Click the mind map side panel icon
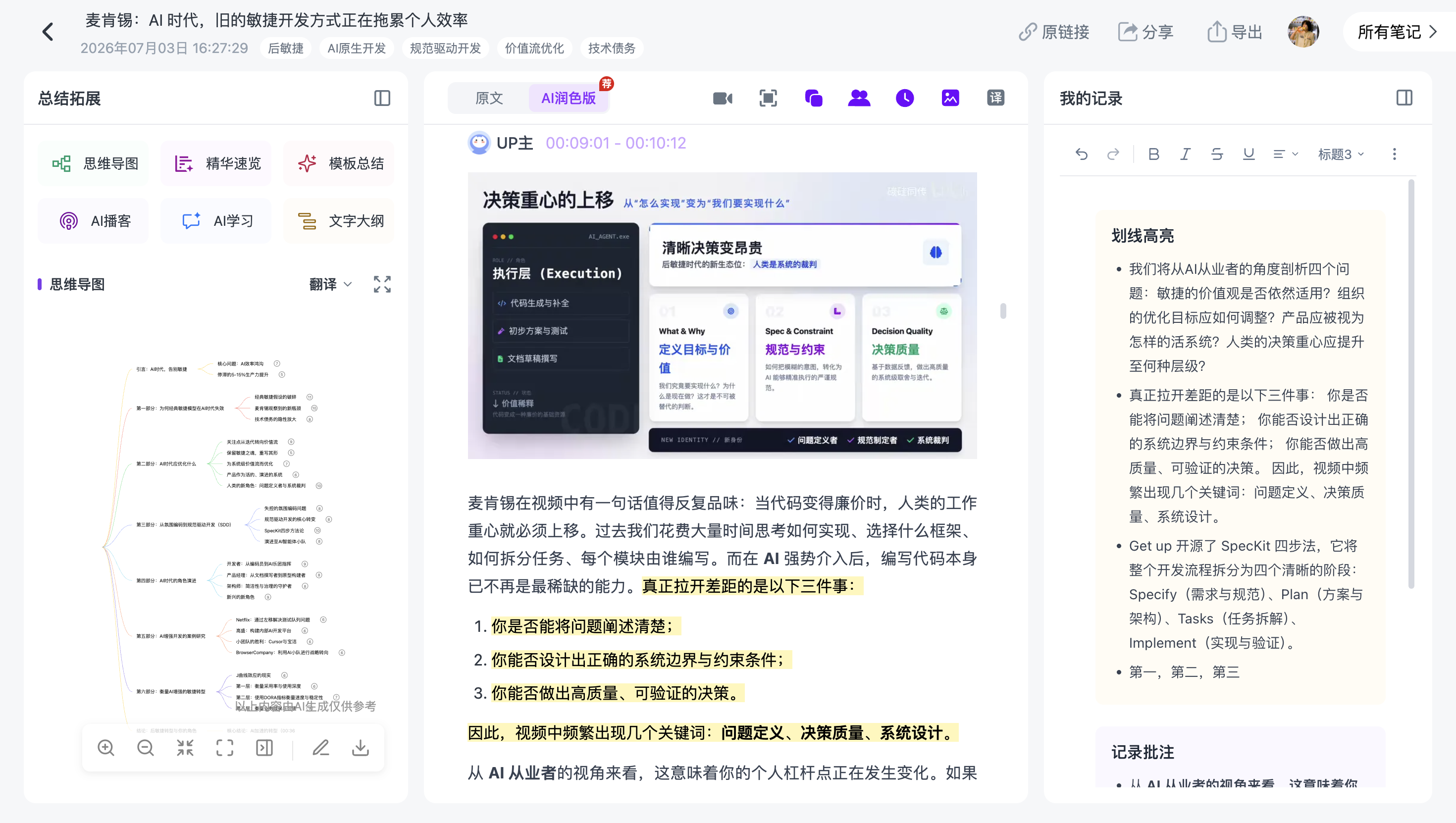Viewport: 1456px width, 823px height. (x=264, y=748)
